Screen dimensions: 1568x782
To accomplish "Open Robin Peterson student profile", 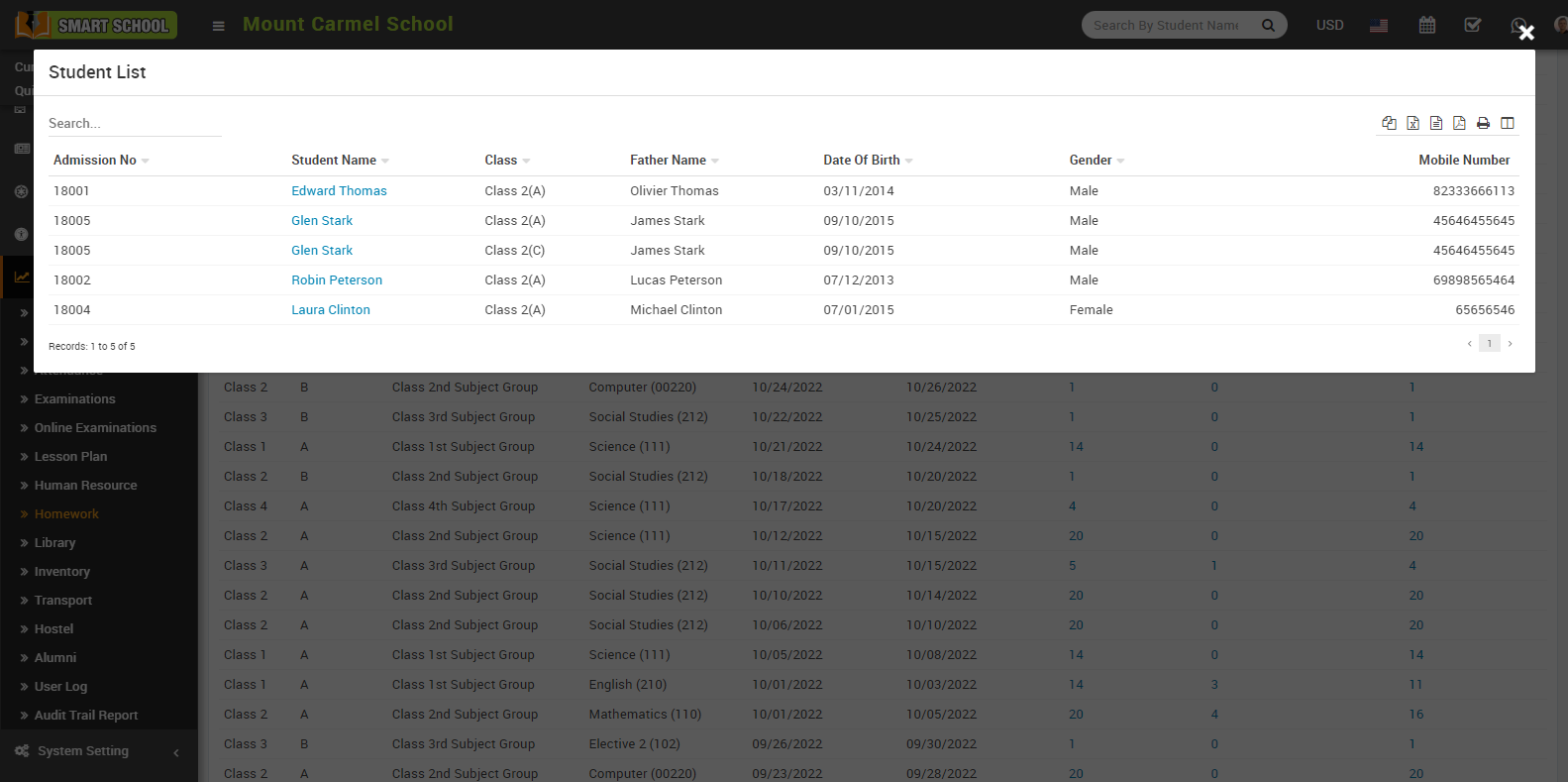I will coord(337,279).
